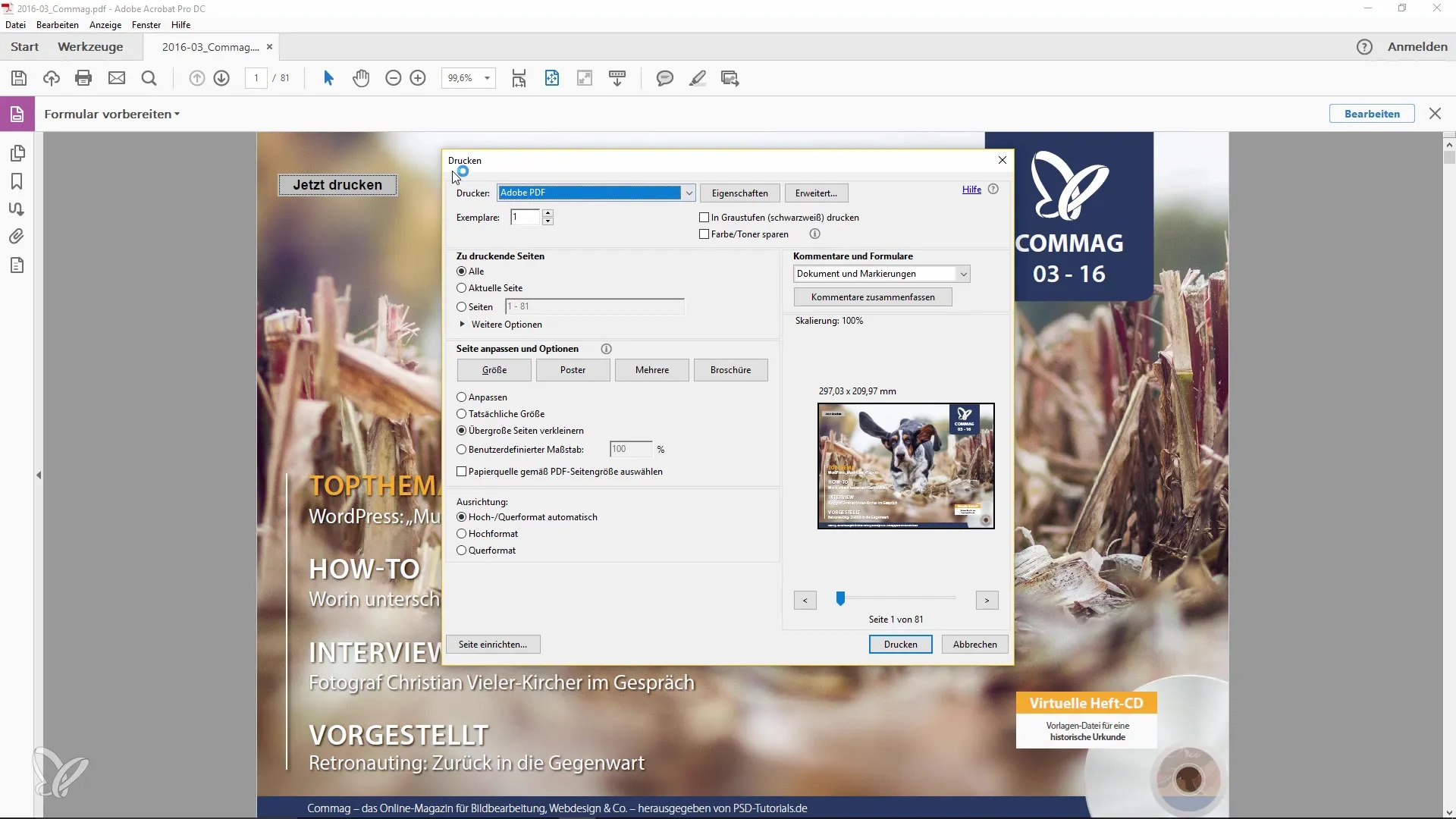Click next preview page arrow button
The height and width of the screenshot is (819, 1456).
click(987, 601)
